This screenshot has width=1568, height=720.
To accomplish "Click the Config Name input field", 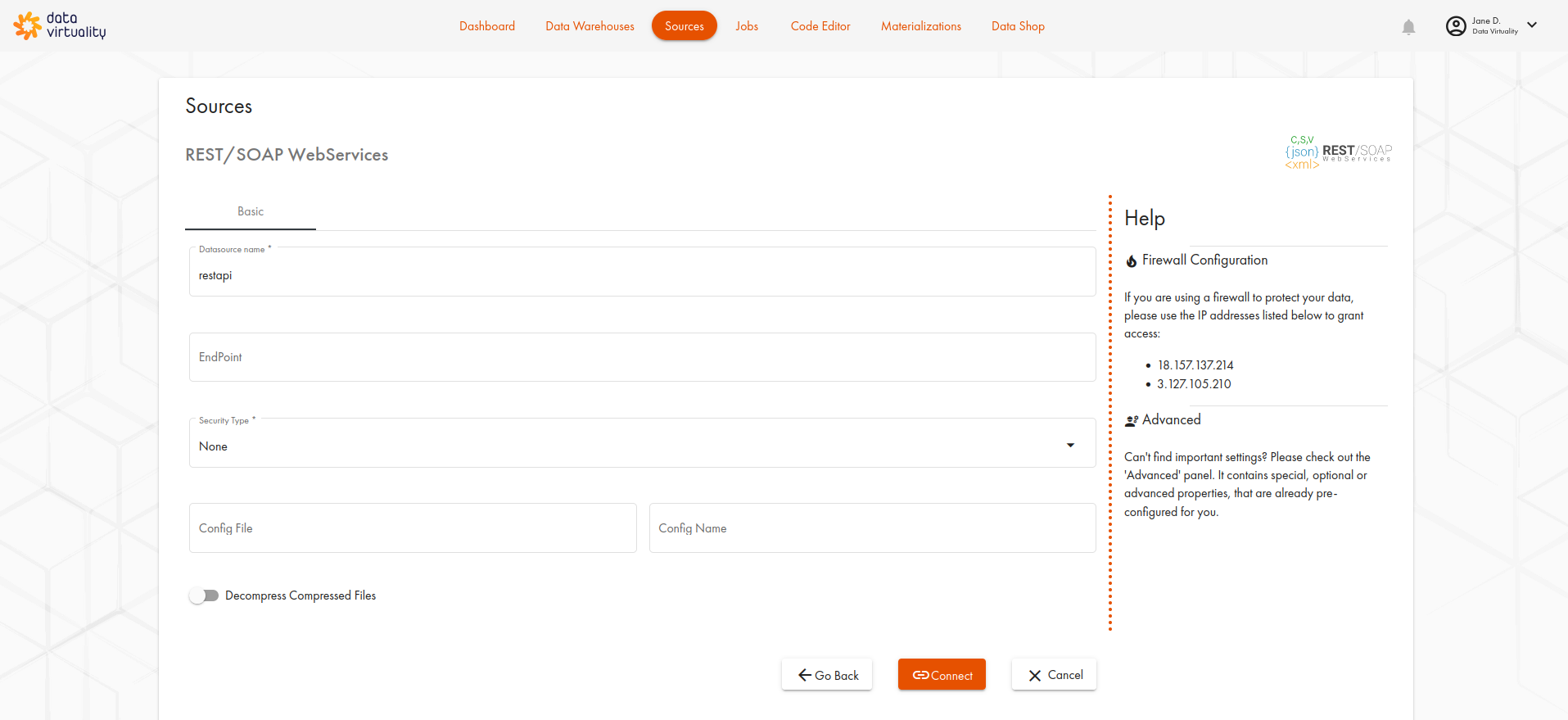I will [x=872, y=528].
